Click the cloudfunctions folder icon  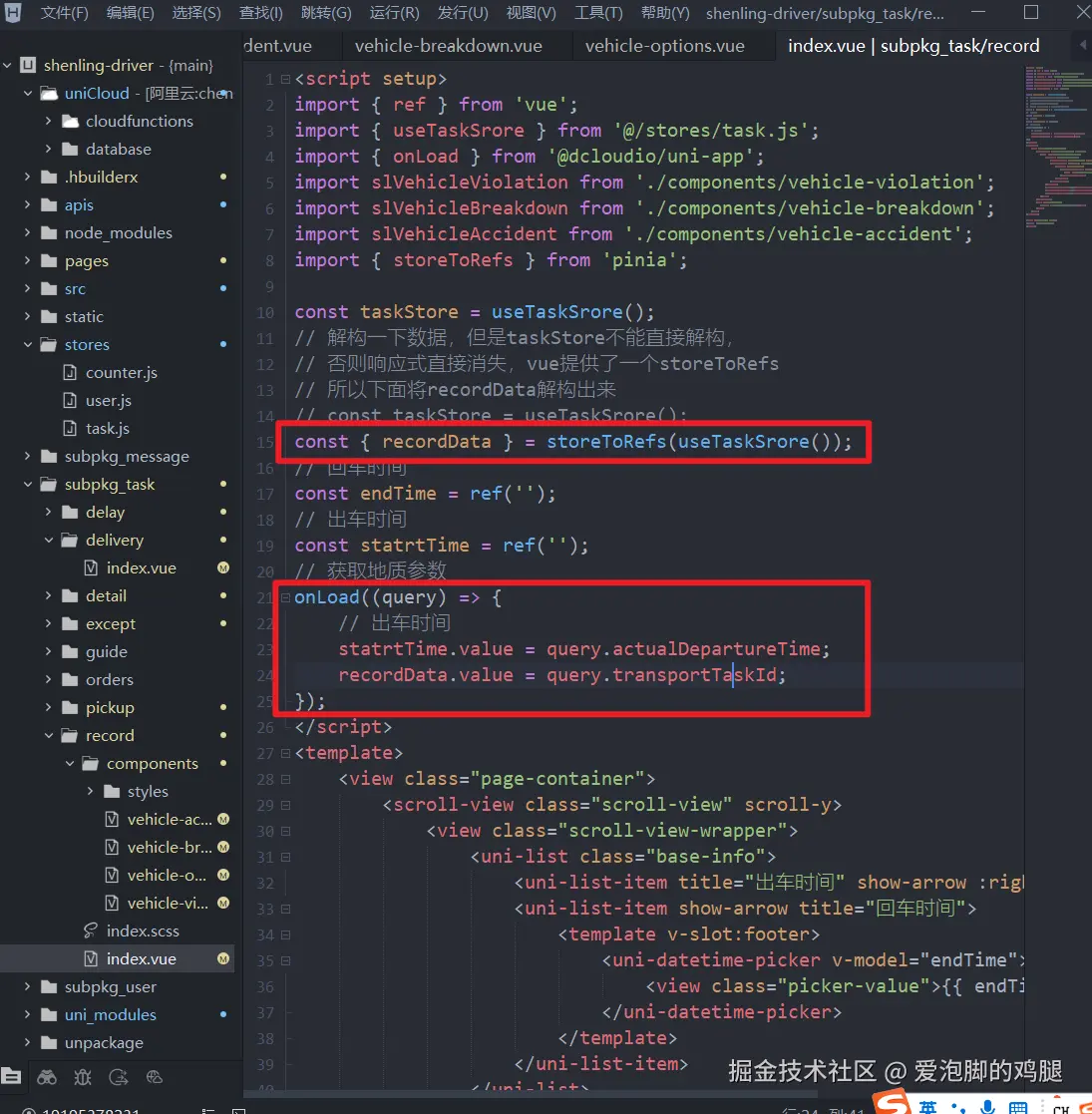click(70, 122)
